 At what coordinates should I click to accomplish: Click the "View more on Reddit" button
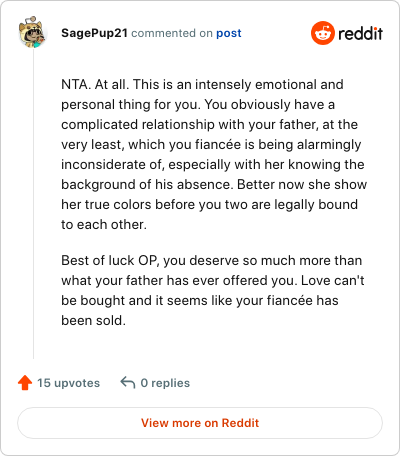click(x=200, y=423)
